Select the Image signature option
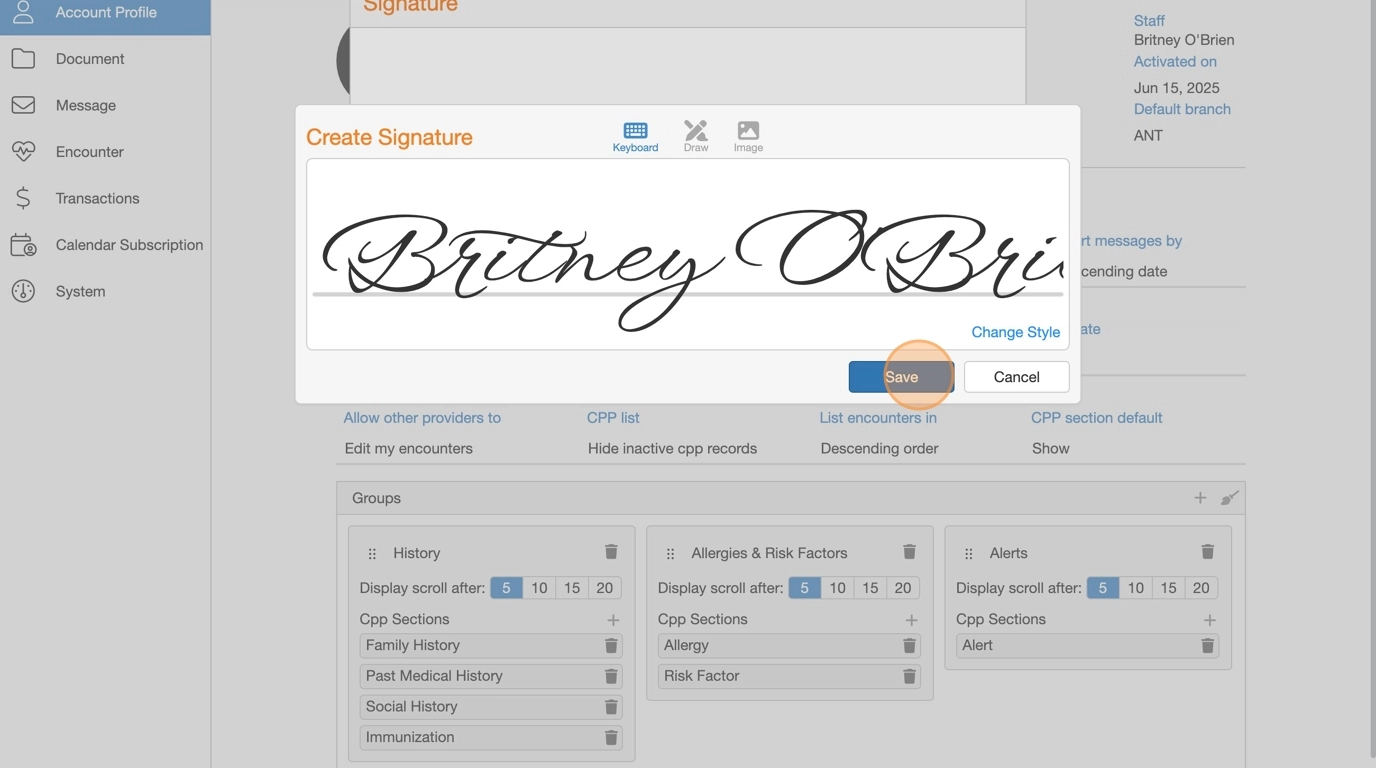Screen dimensions: 1376x768 pyautogui.click(x=748, y=136)
